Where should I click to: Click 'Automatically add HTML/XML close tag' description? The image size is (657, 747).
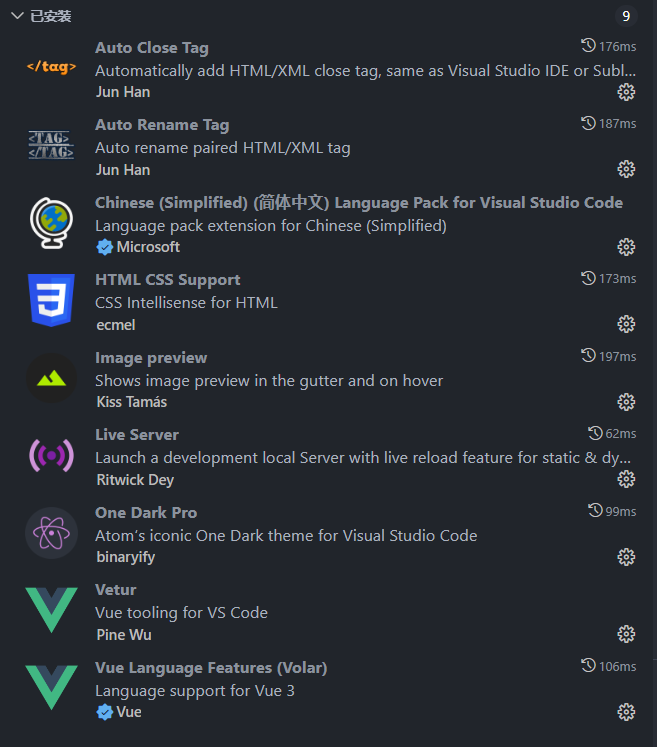[x=365, y=71]
